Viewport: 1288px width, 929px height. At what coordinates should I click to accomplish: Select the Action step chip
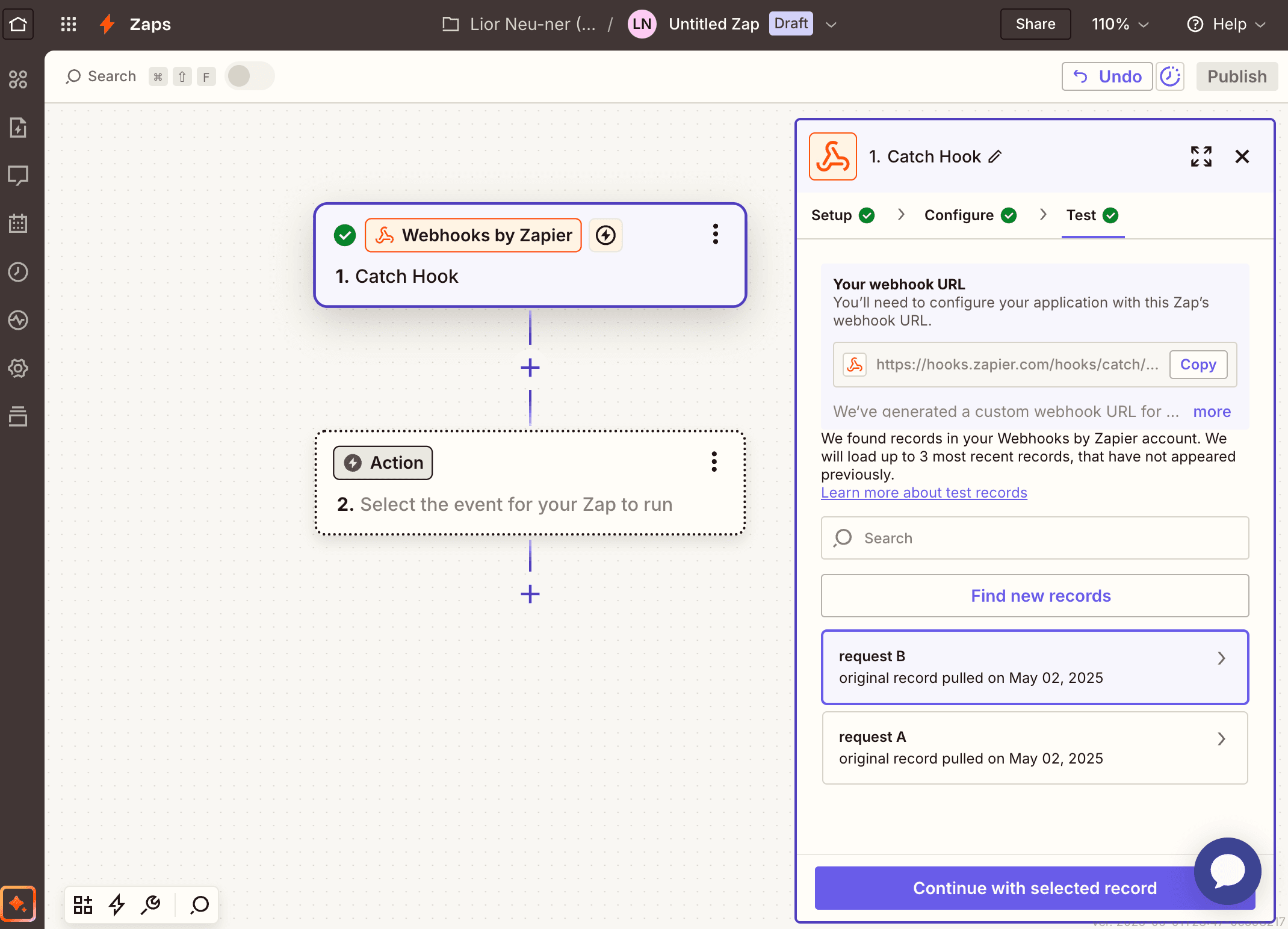(383, 463)
